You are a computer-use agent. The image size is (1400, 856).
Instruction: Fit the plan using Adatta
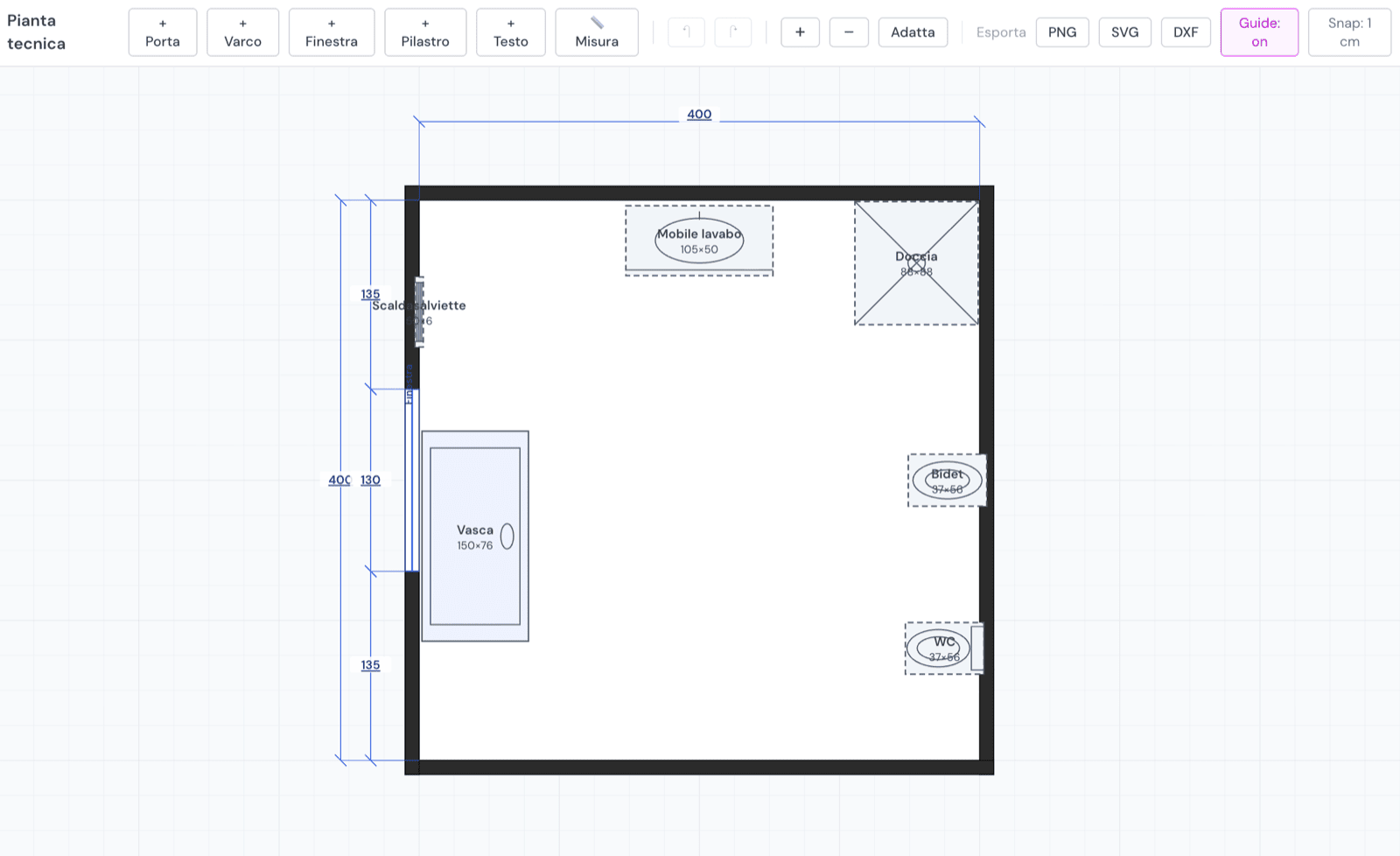click(x=913, y=32)
